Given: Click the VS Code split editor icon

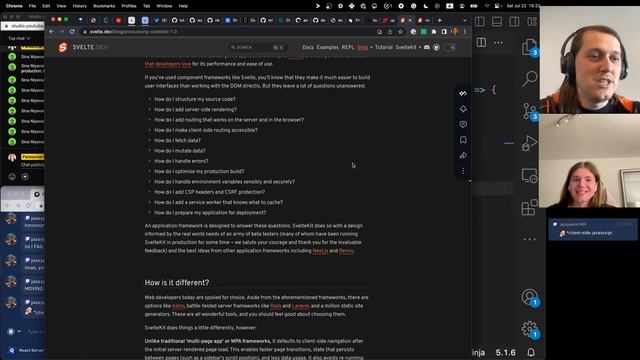Looking at the screenshot, I should point(481,42).
